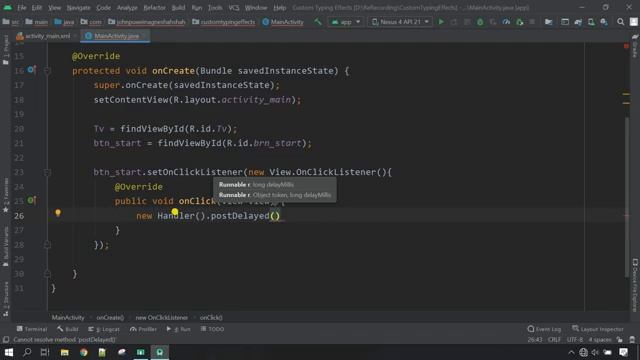640x360 pixels.
Task: Click the Sync Project with Gradle icon
Action: pyautogui.click(x=578, y=22)
